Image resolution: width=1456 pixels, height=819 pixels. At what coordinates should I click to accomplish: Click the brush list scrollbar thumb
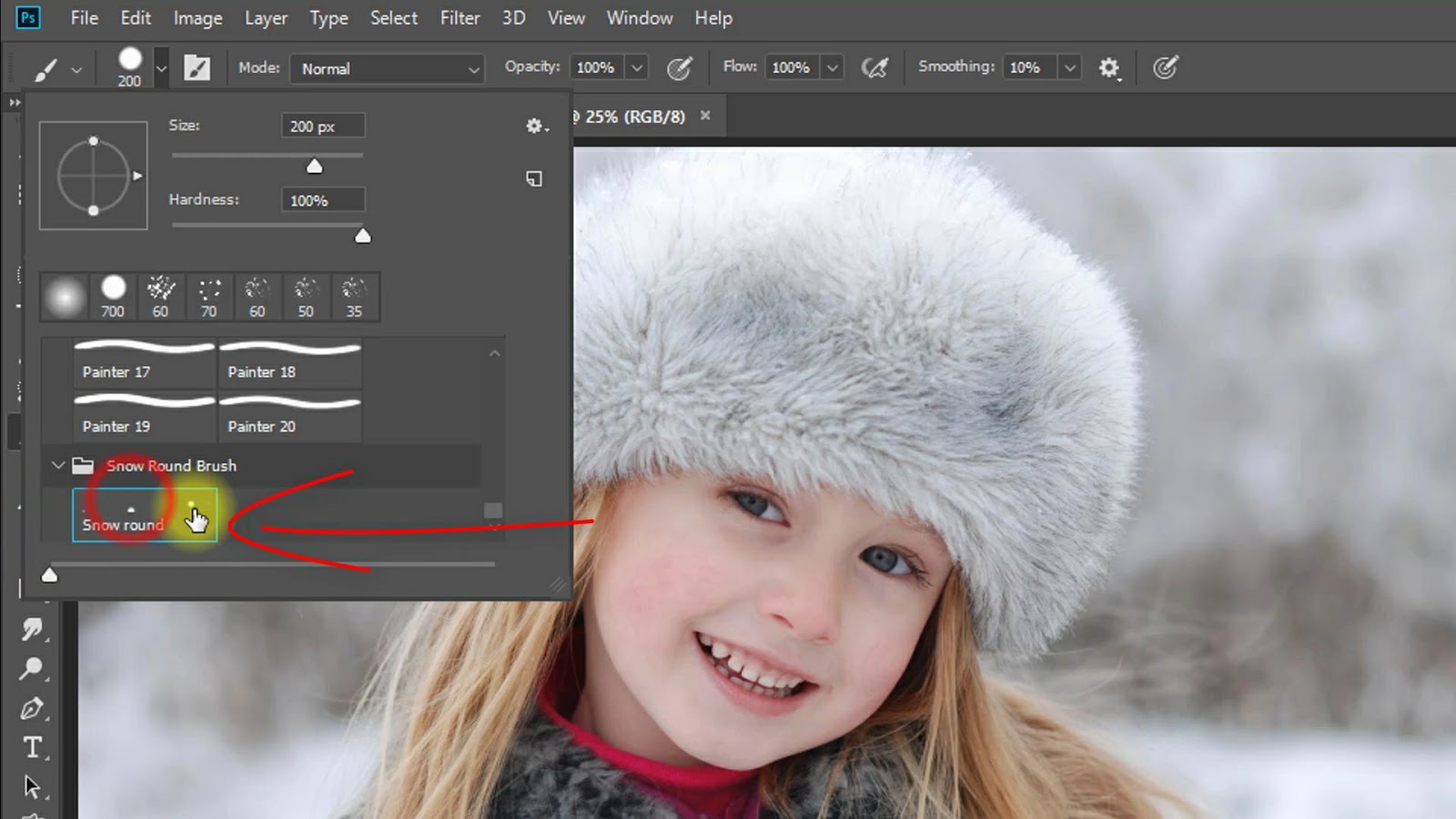pyautogui.click(x=493, y=511)
